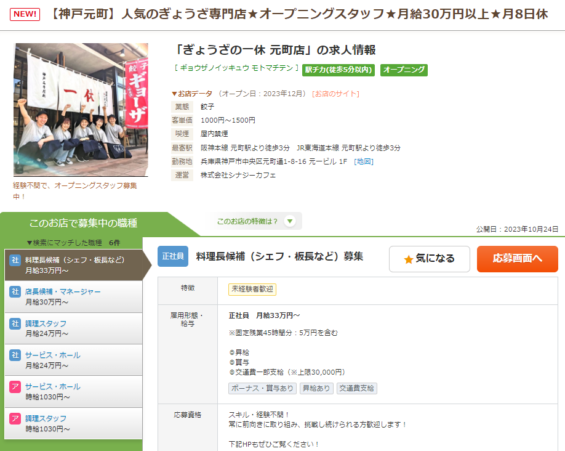Select 調理スタッフ 月給24万円～ job tab
Screen dimensions: 565x451
click(74, 329)
